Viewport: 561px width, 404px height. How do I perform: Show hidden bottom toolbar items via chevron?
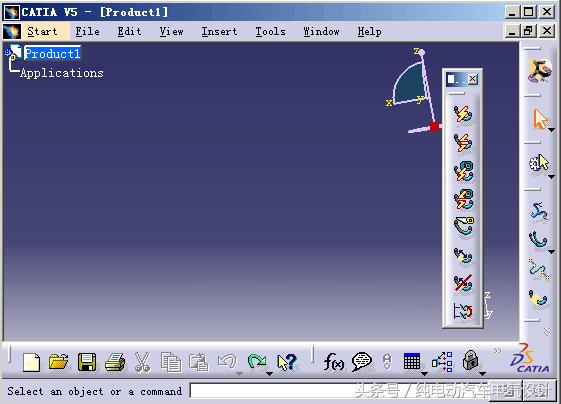point(497,351)
